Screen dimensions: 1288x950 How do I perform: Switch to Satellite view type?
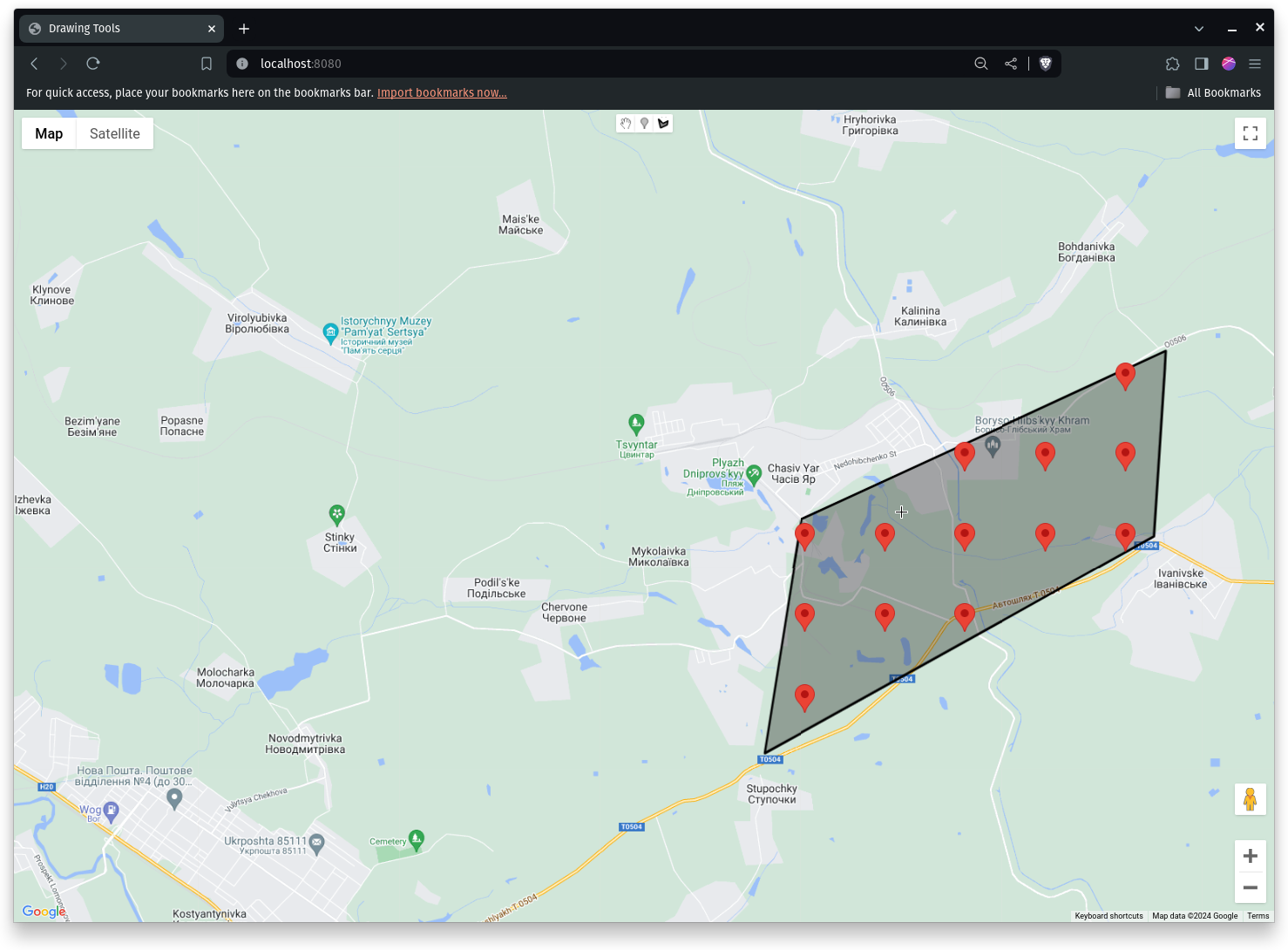(115, 133)
